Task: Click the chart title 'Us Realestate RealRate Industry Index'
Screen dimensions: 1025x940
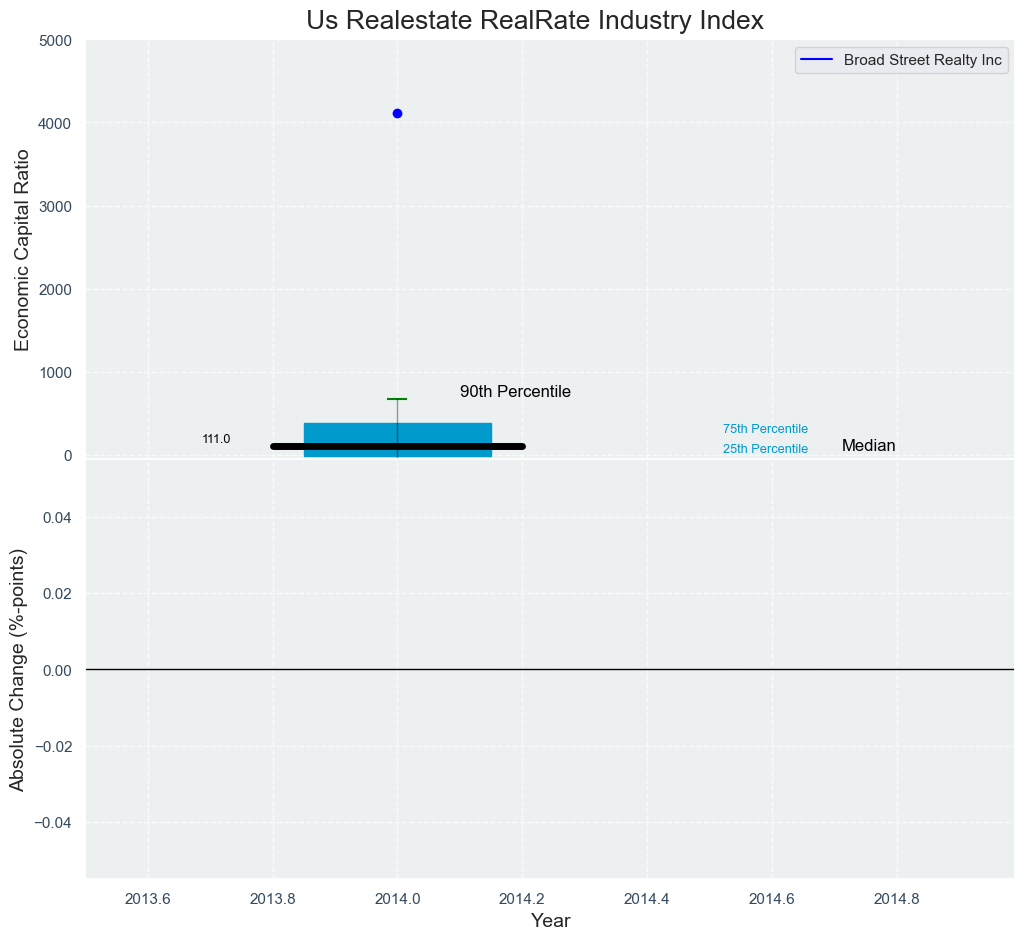Action: point(535,20)
